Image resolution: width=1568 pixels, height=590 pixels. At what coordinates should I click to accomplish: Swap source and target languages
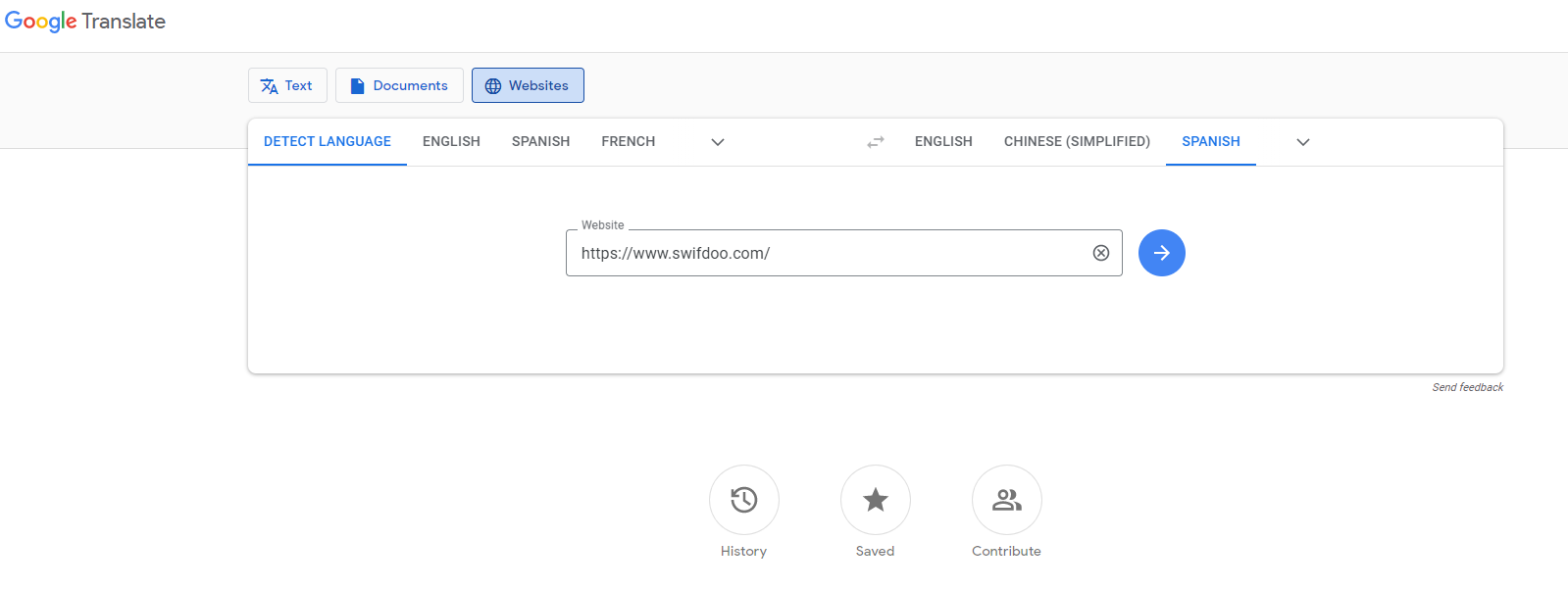click(876, 142)
